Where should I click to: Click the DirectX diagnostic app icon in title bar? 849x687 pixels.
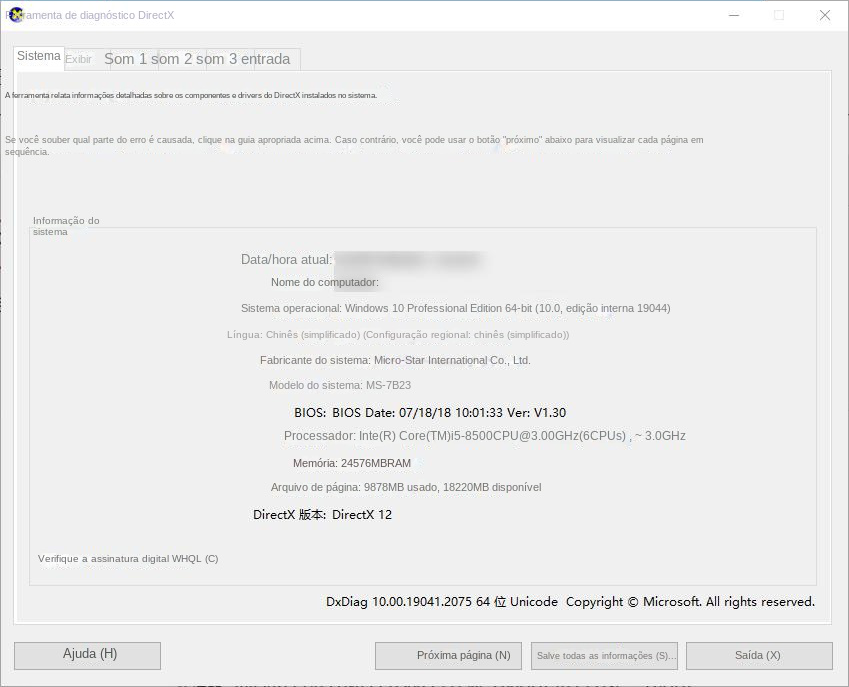(x=16, y=15)
